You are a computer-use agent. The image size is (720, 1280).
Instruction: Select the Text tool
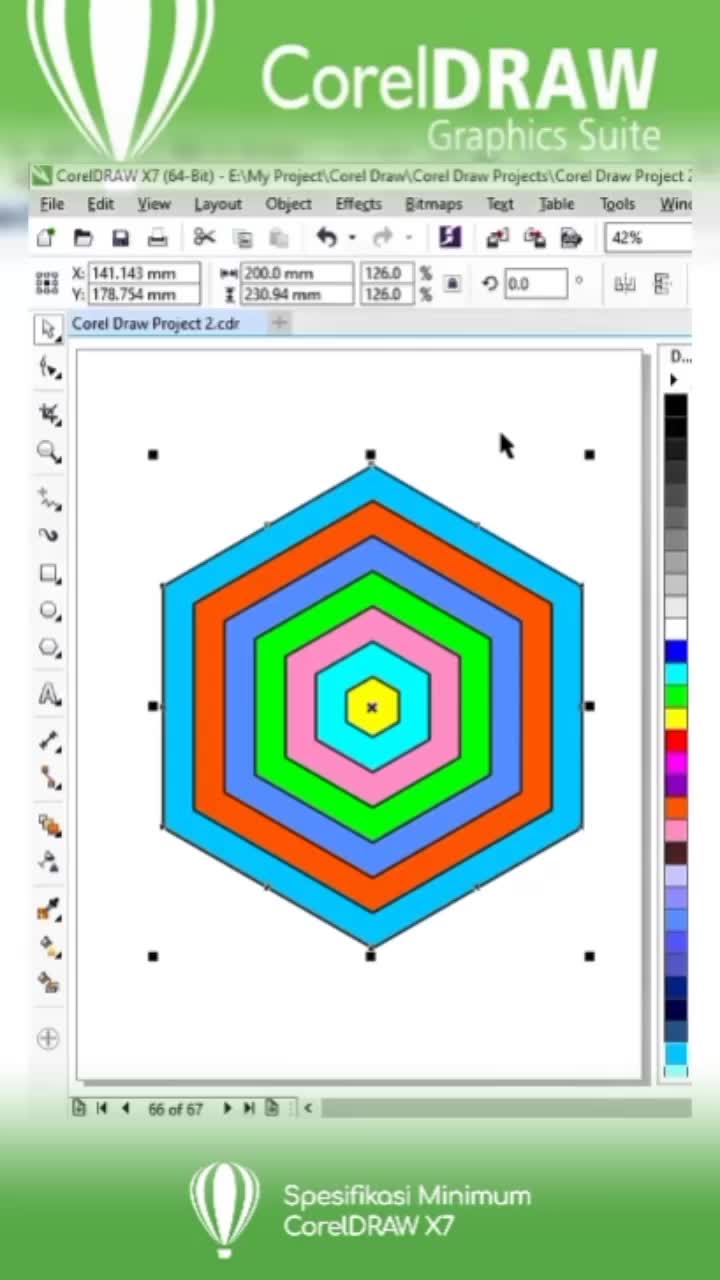point(48,694)
